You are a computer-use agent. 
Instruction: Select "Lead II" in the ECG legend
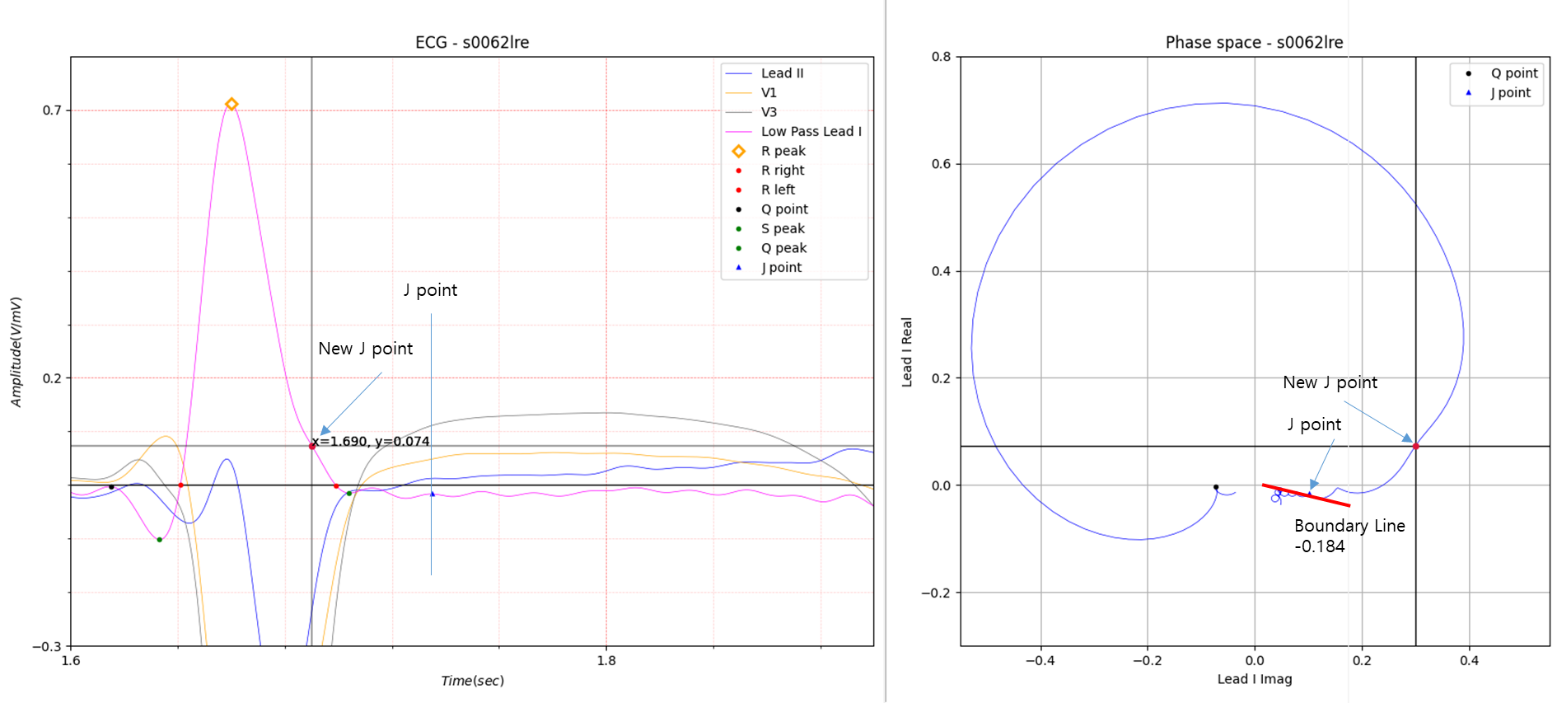click(782, 73)
